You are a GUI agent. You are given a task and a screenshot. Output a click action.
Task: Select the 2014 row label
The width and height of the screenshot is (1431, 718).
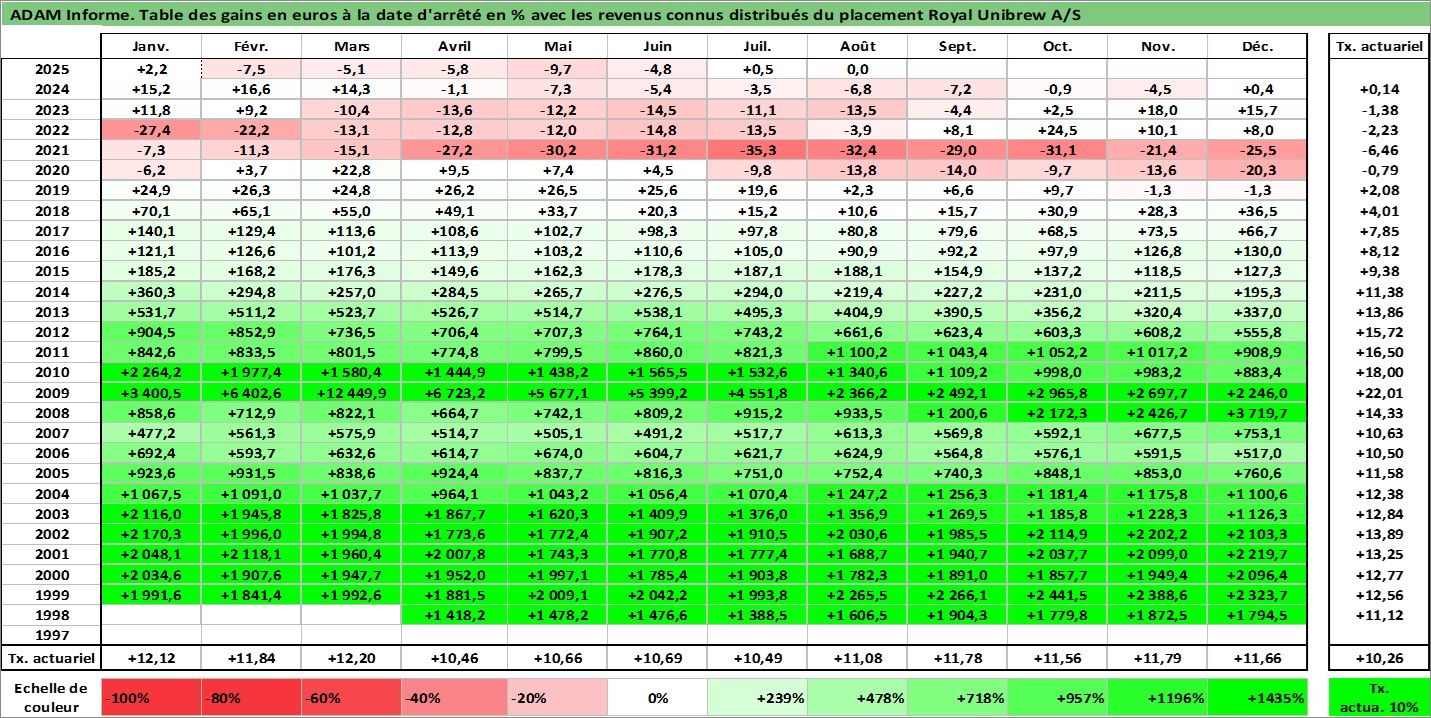pos(52,292)
